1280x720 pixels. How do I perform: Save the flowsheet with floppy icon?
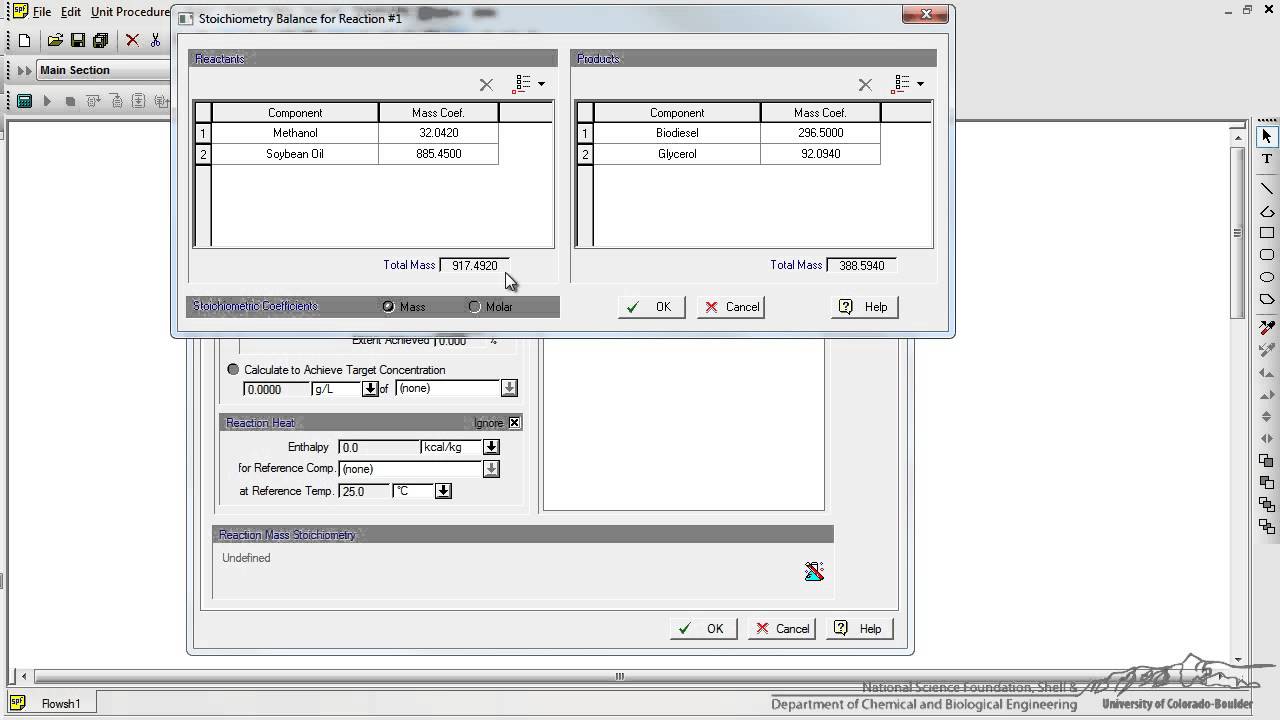click(78, 41)
